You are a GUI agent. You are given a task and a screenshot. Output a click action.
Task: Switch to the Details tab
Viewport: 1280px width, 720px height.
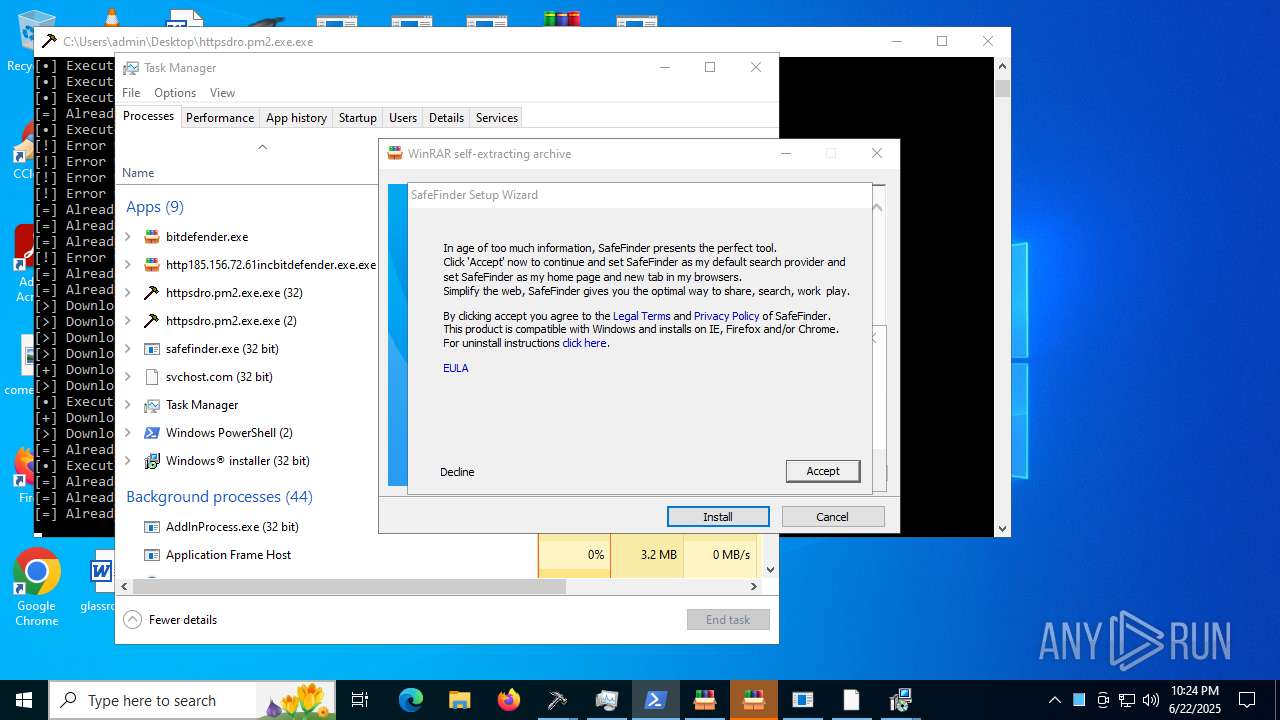pyautogui.click(x=446, y=118)
